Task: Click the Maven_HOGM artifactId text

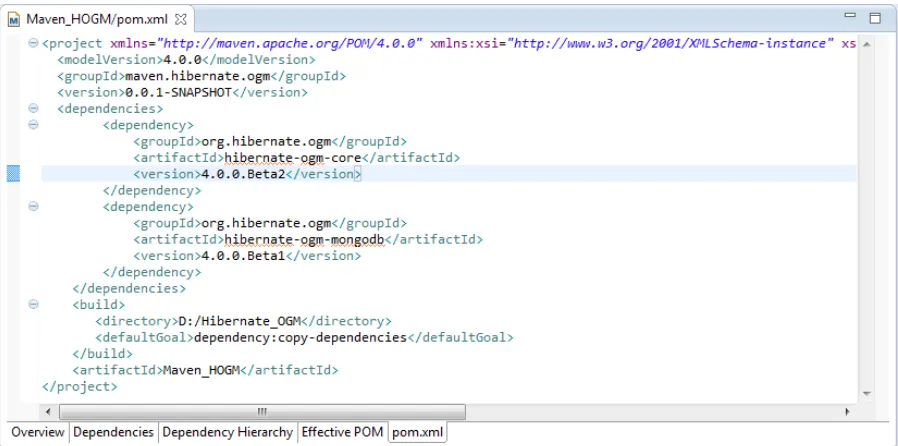Action: click(x=202, y=370)
